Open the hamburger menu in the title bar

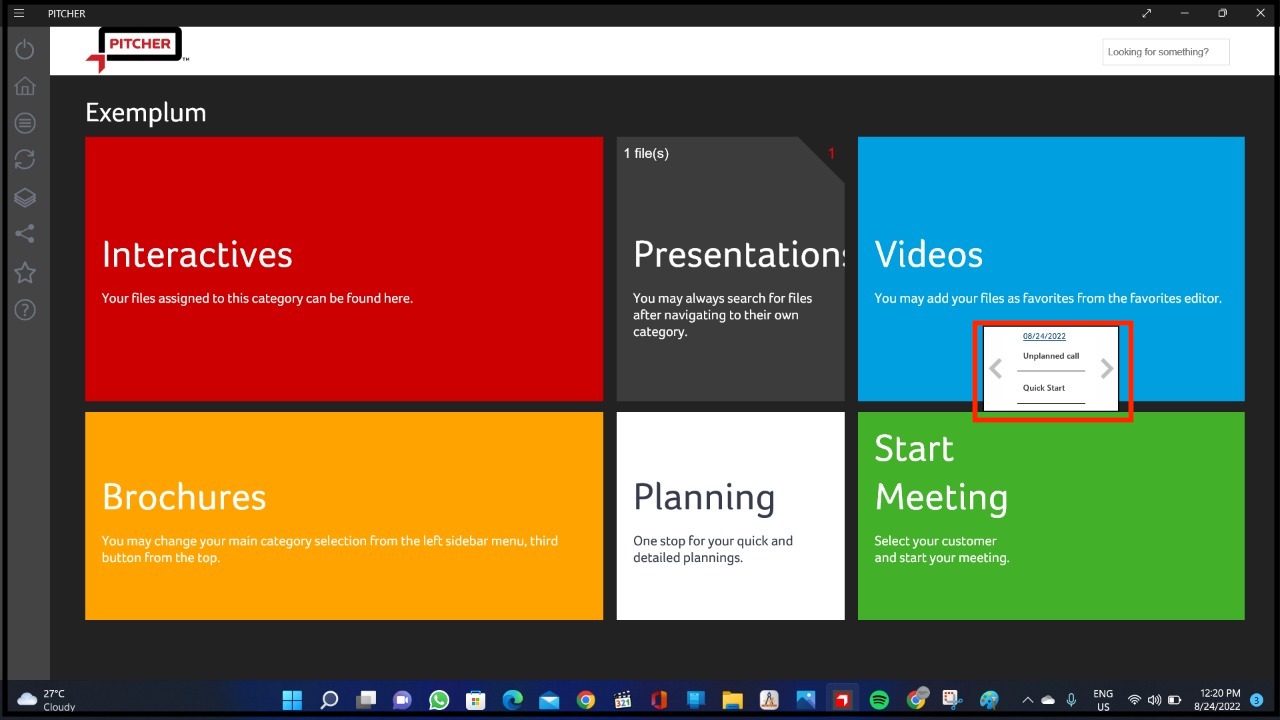pos(18,13)
